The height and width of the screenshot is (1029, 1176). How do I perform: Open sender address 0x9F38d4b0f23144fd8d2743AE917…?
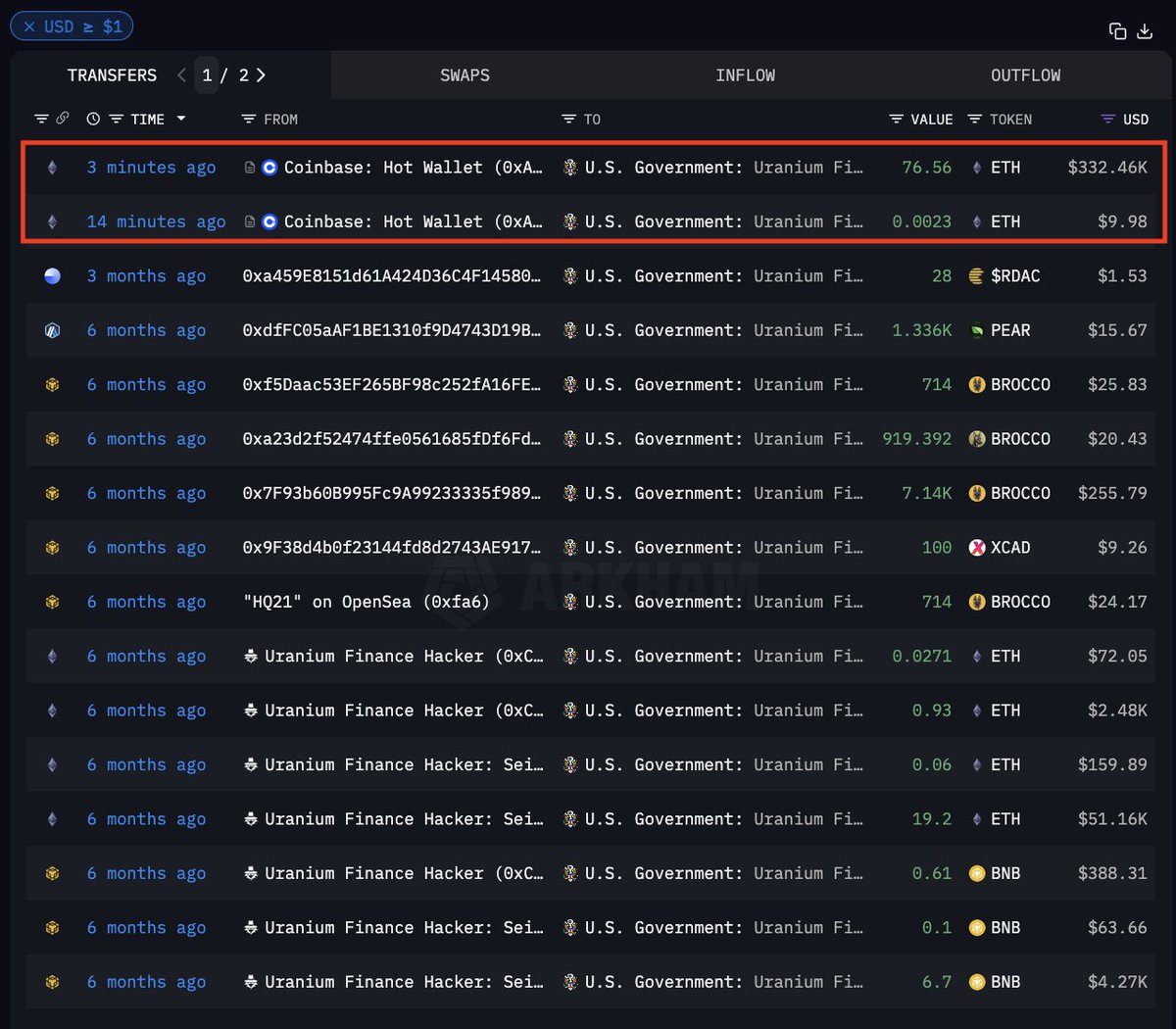pyautogui.click(x=391, y=548)
